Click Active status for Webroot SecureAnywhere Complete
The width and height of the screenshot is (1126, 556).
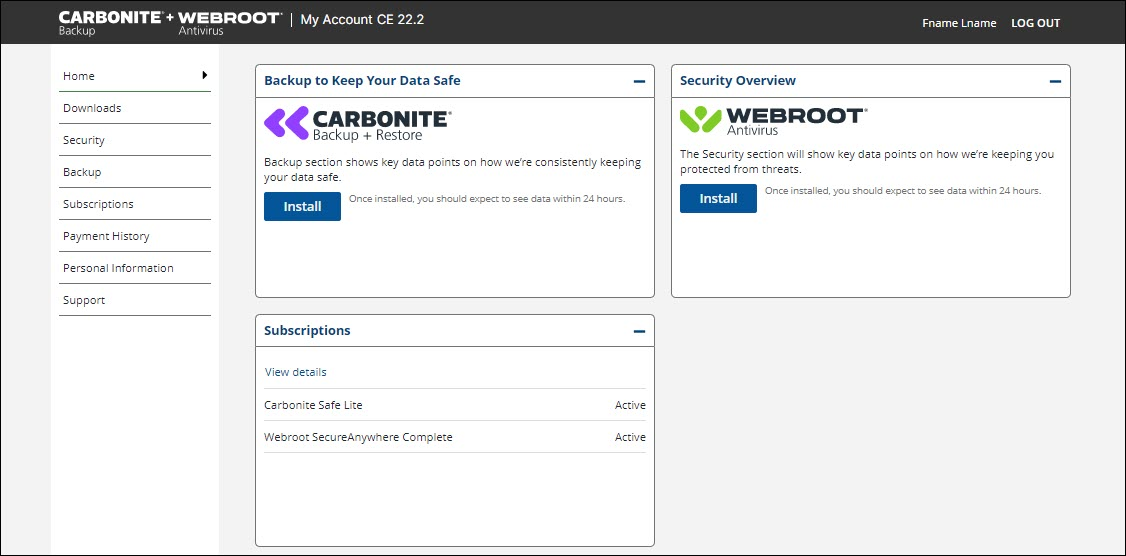coord(631,437)
